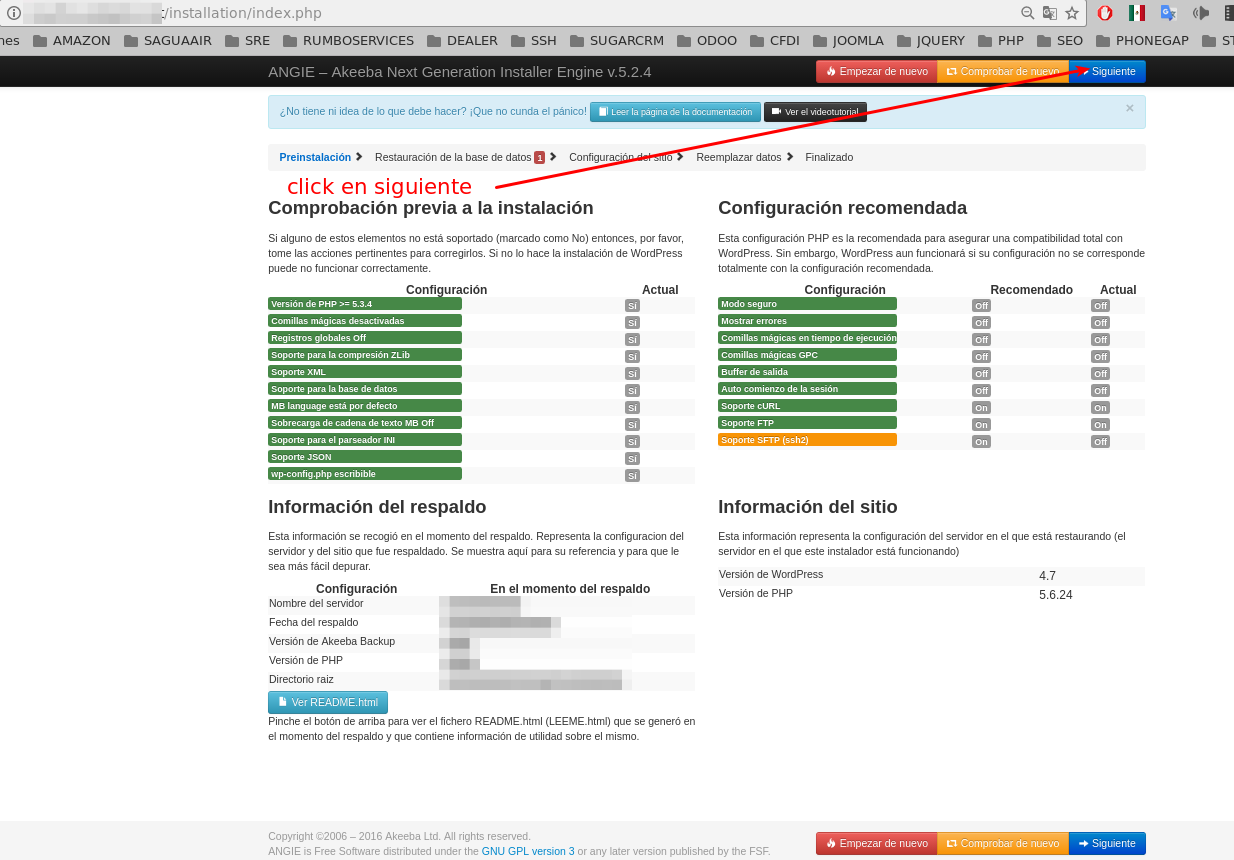1234x860 pixels.
Task: Click the 'Mostrar errores' label
Action: 807,321
